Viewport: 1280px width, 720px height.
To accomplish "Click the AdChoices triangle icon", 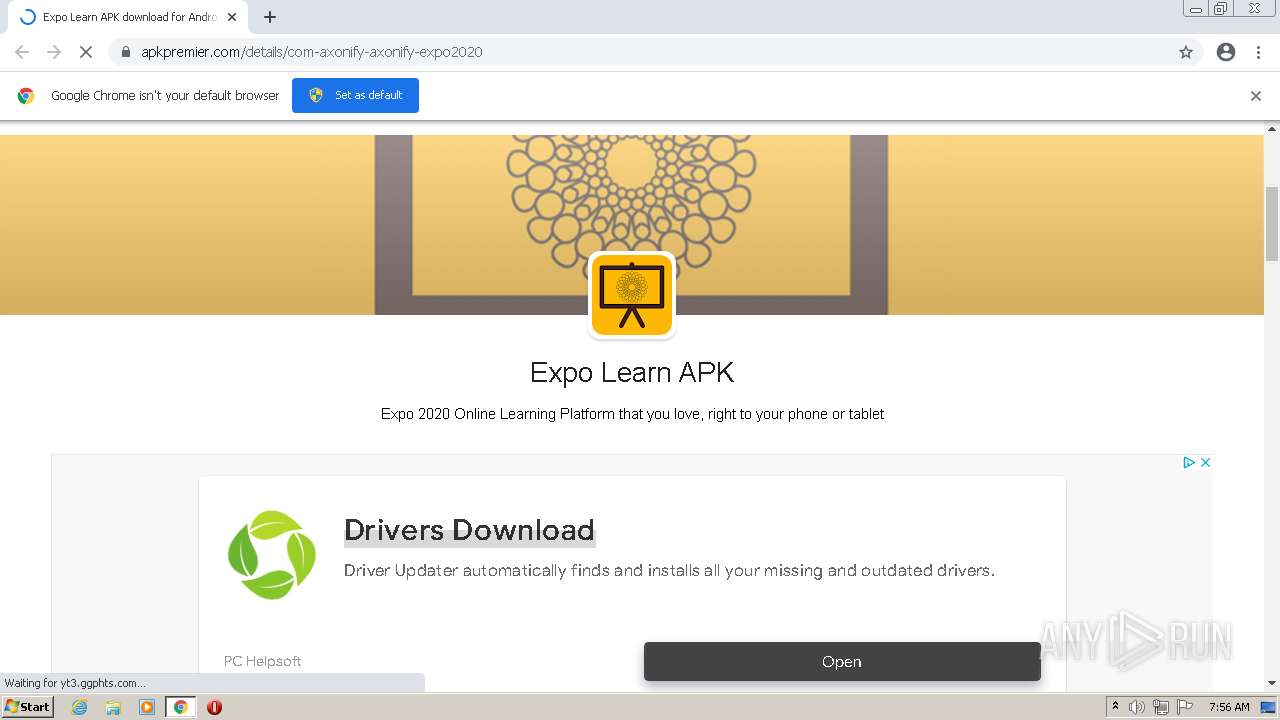I will click(x=1189, y=462).
